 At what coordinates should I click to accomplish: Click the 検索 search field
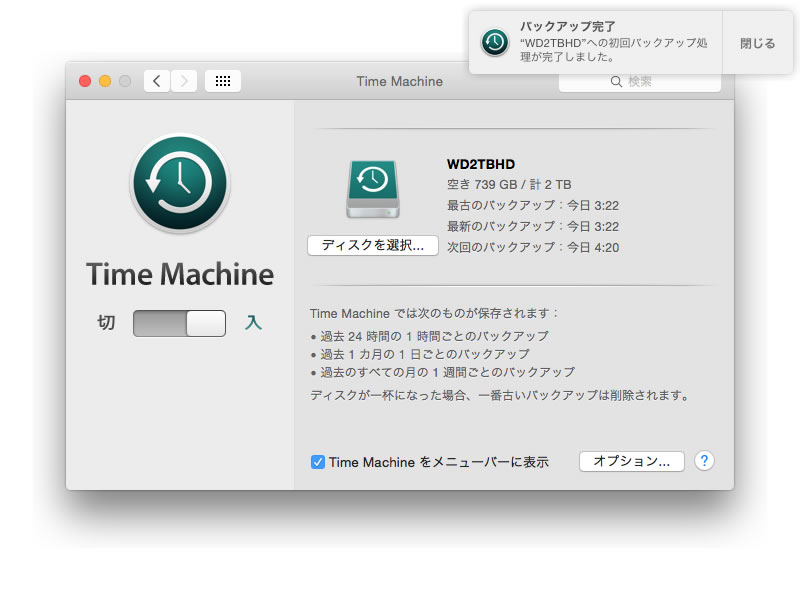(640, 82)
